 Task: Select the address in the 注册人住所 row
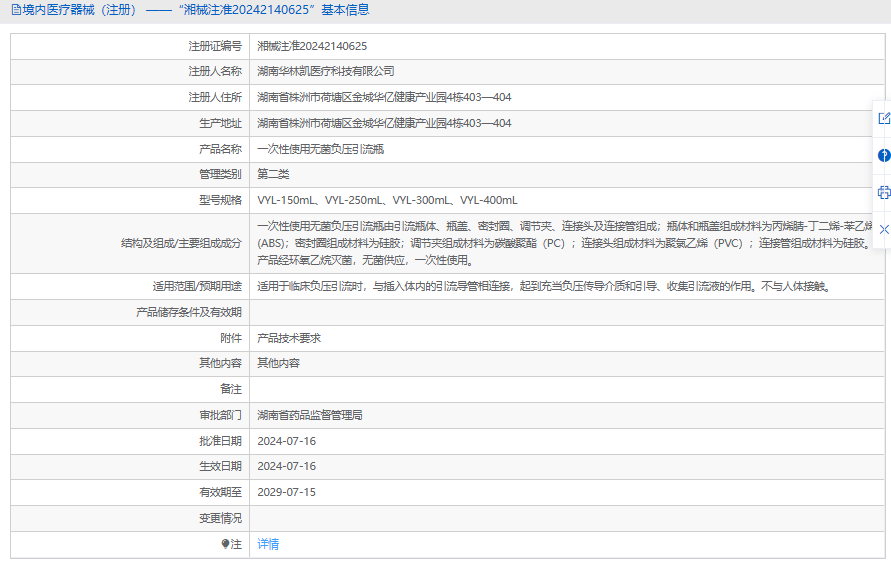point(384,97)
